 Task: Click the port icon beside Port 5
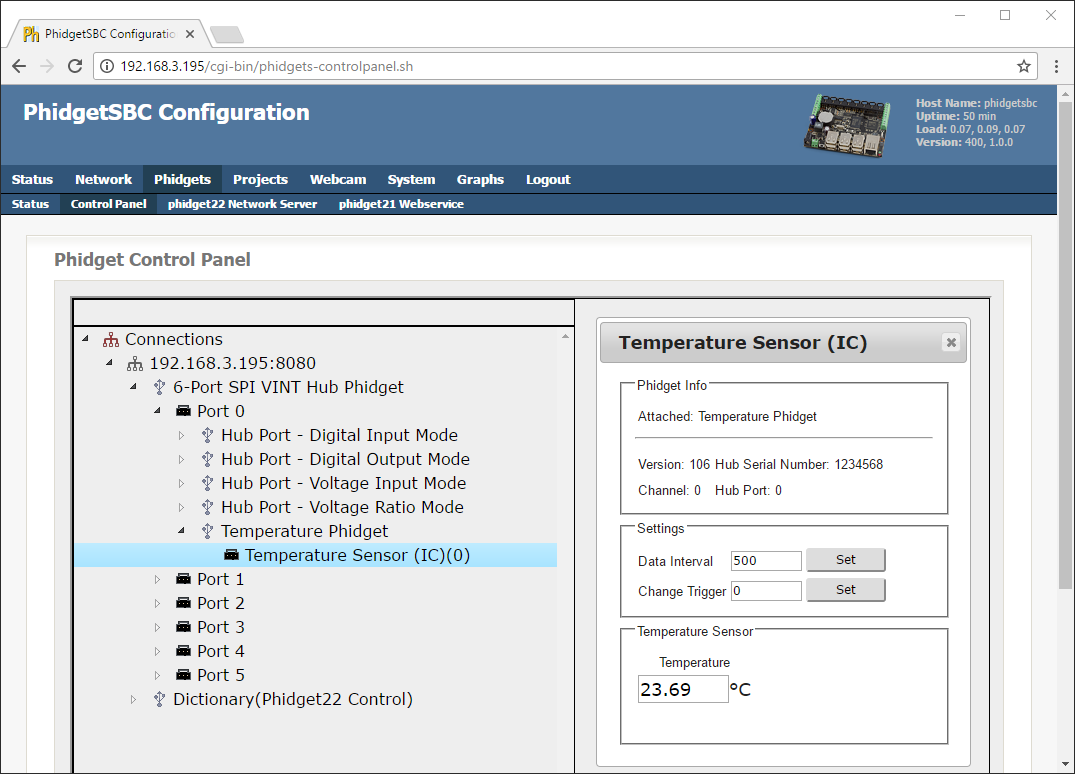click(183, 675)
